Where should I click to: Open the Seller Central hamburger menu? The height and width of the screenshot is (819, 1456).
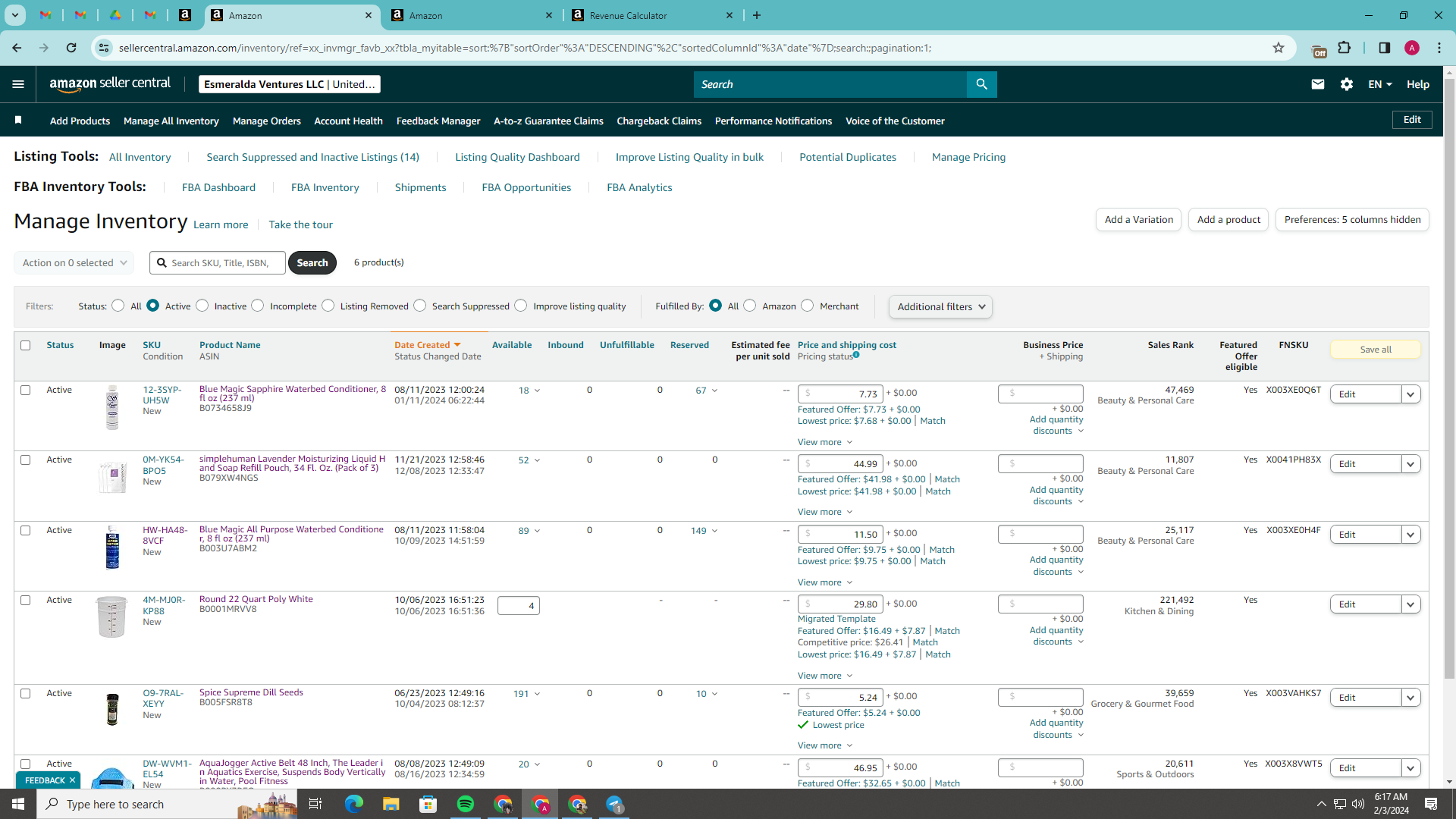18,84
